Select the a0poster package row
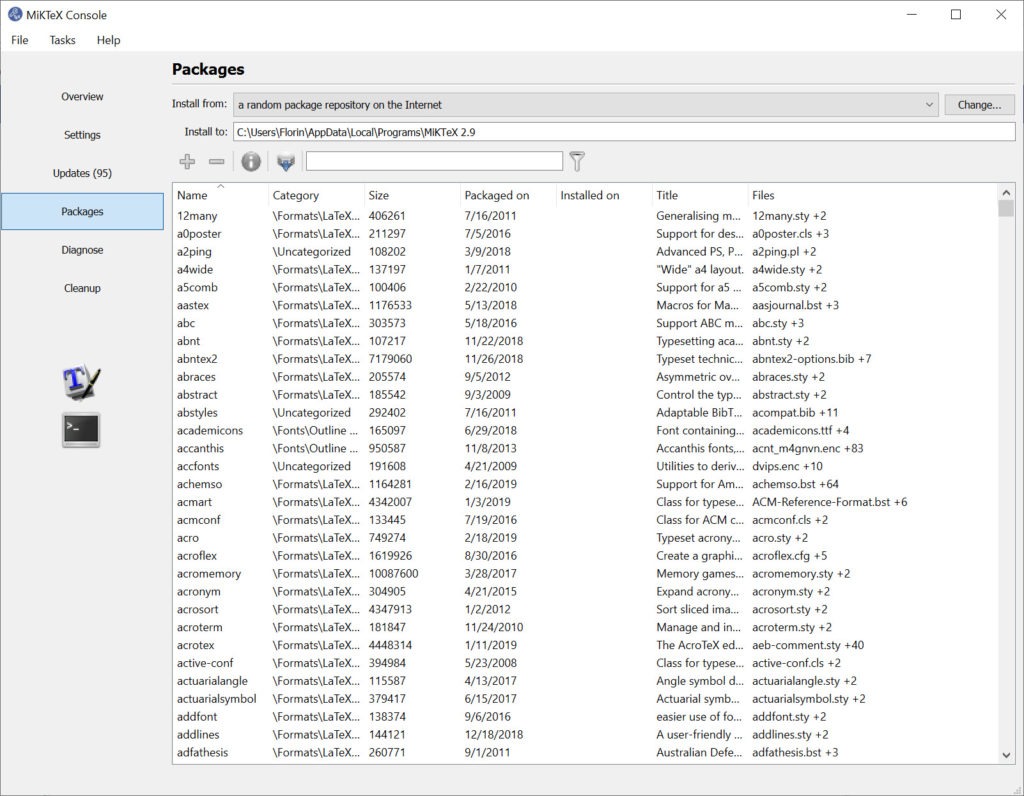The width and height of the screenshot is (1024, 796). click(x=585, y=234)
